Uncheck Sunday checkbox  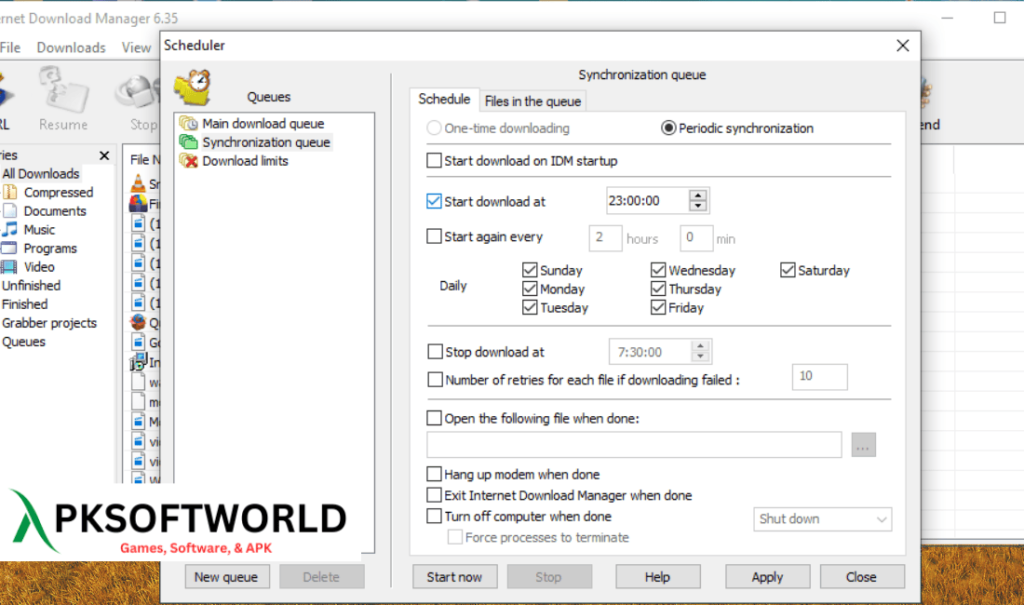click(x=530, y=270)
